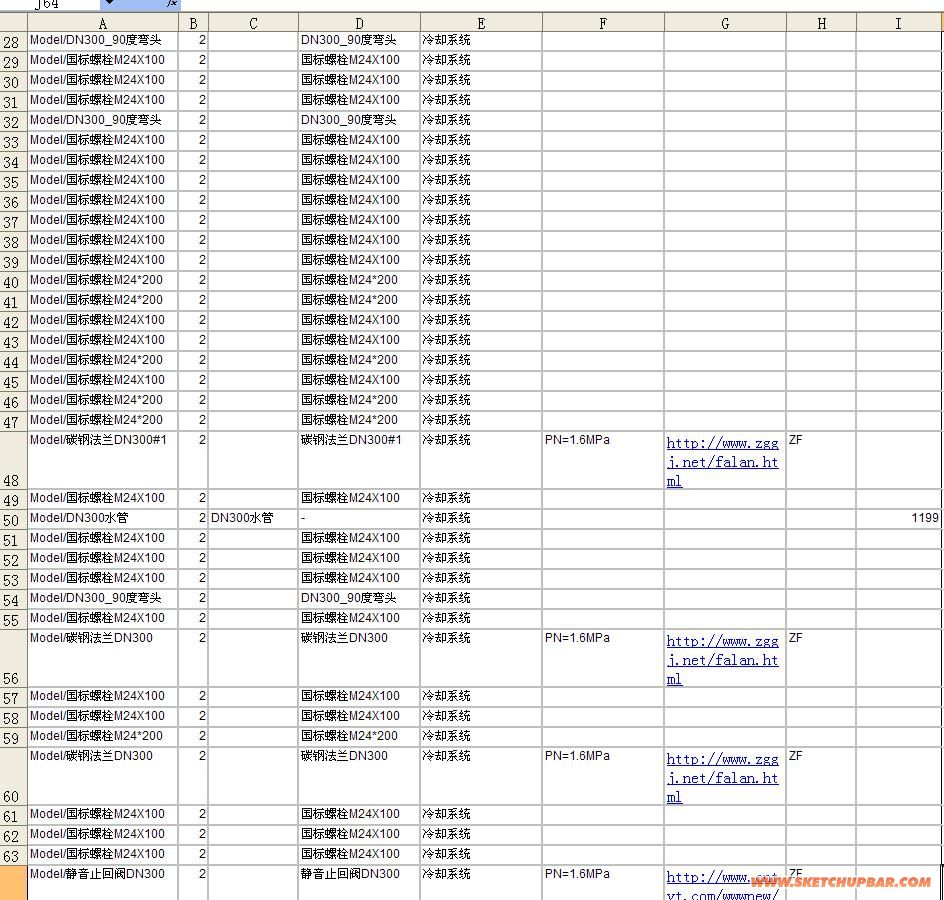This screenshot has width=944, height=900.
Task: Select row 50 header
Action: point(13,520)
